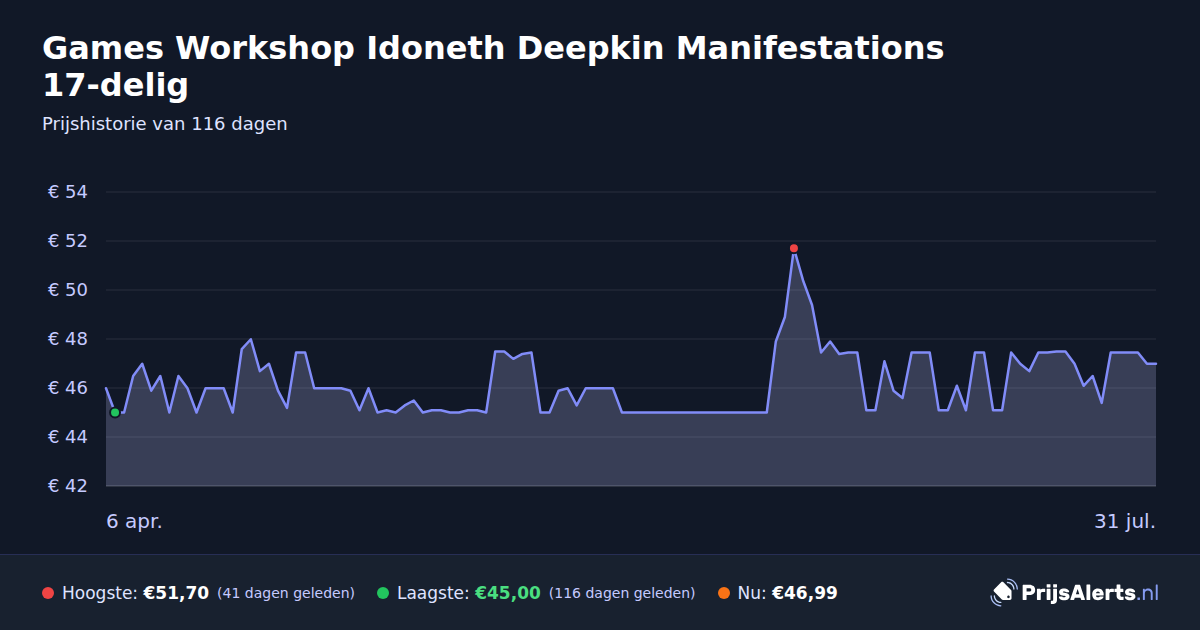Click the € 52 axis label
This screenshot has height=630, width=1200.
tap(68, 241)
